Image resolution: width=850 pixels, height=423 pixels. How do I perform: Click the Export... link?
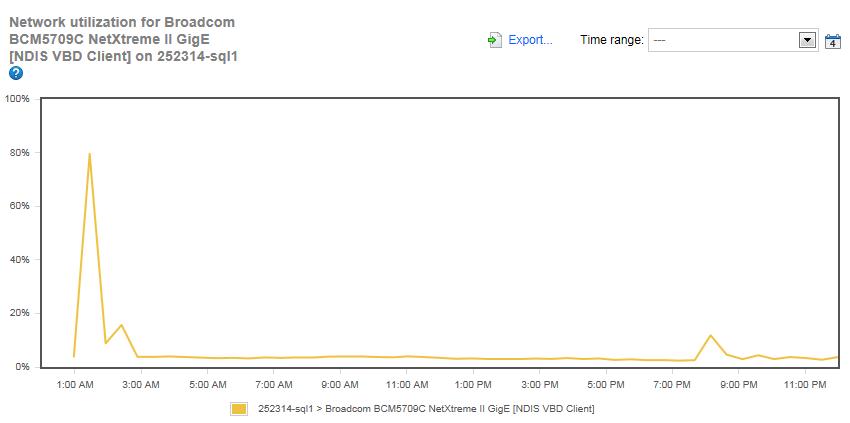(530, 40)
